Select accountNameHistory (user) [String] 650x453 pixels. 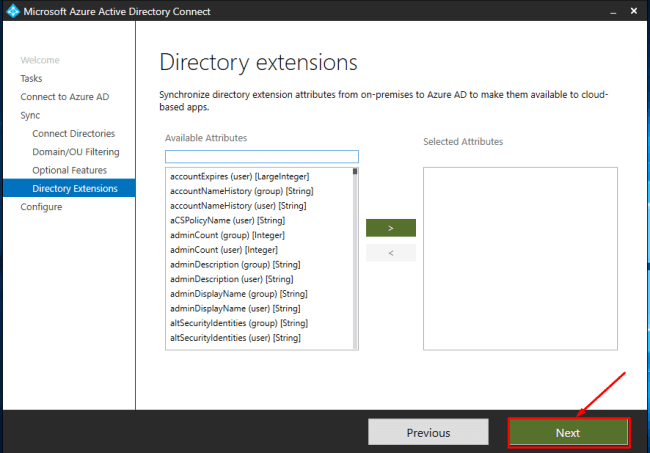pyautogui.click(x=238, y=206)
